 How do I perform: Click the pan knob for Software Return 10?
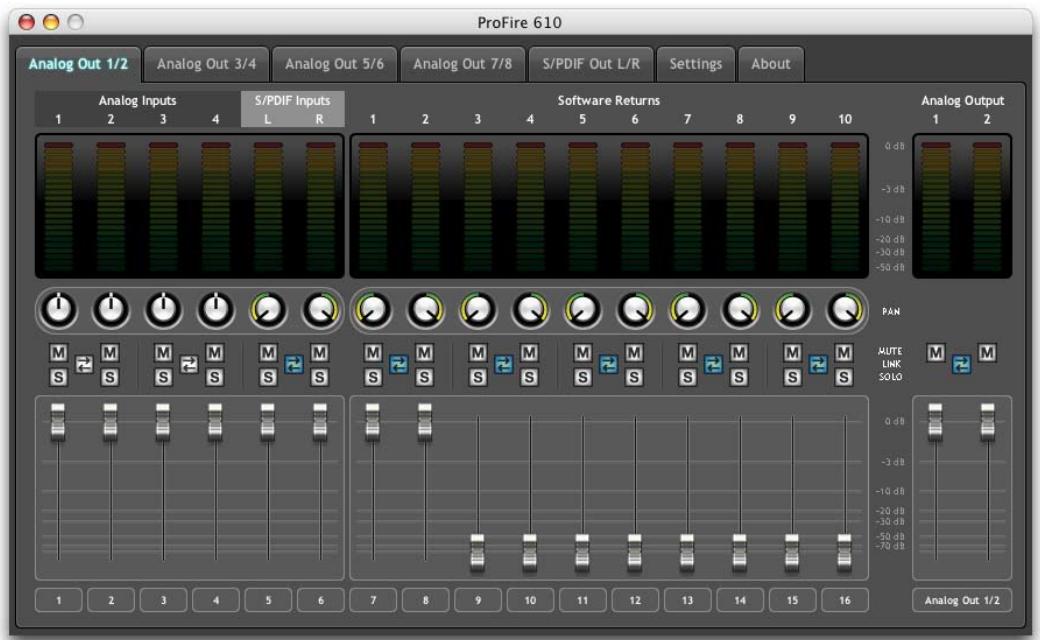[x=845, y=310]
